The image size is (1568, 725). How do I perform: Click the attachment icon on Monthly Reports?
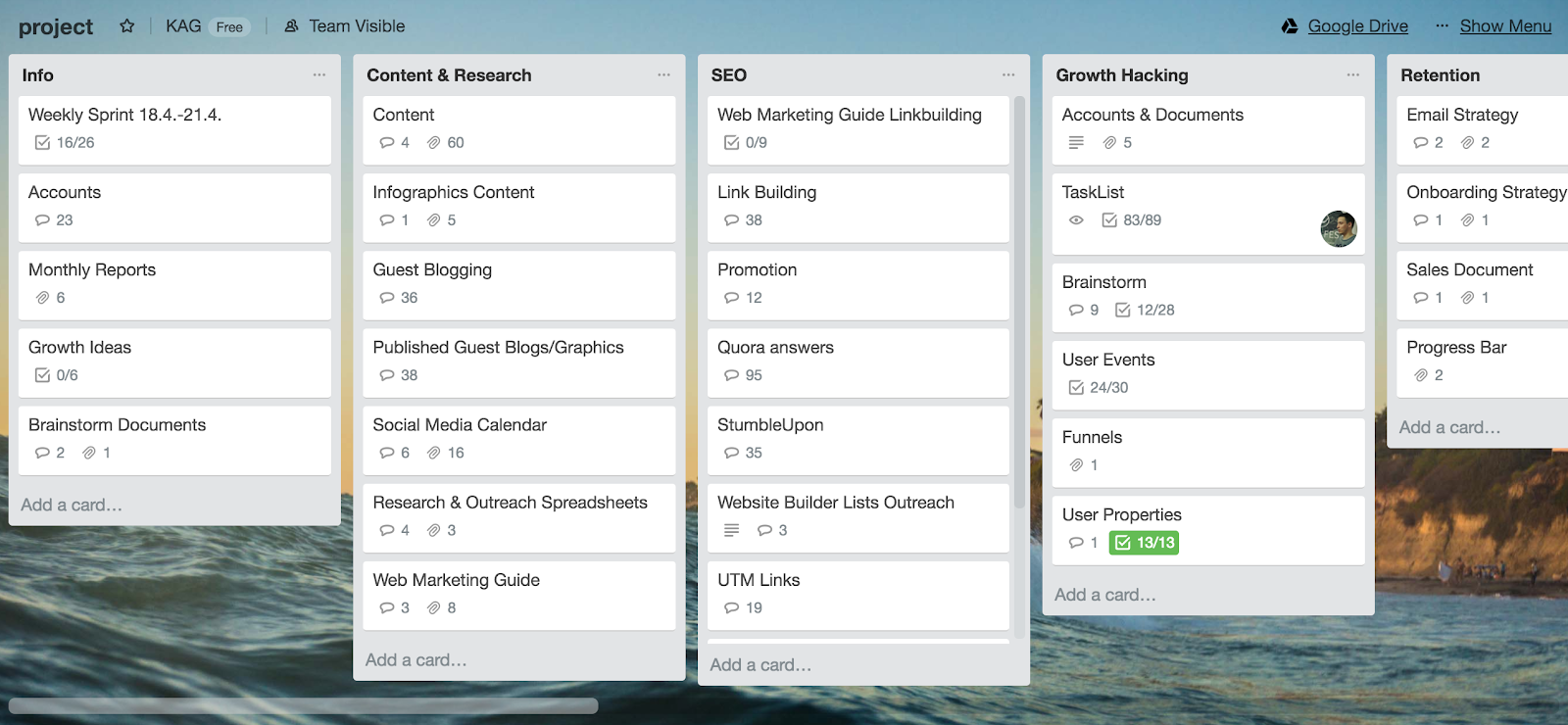pos(43,298)
